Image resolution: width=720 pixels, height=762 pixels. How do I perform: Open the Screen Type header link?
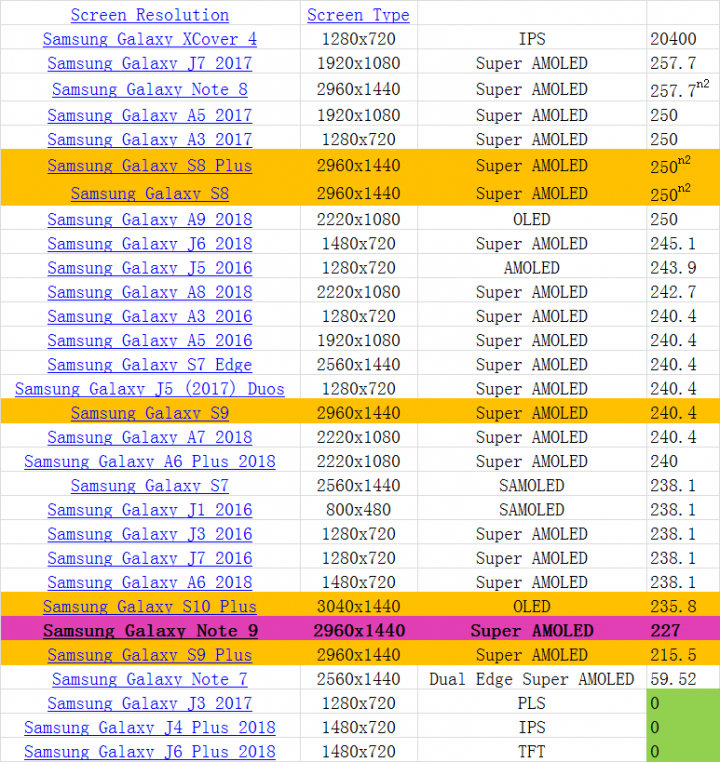(359, 15)
